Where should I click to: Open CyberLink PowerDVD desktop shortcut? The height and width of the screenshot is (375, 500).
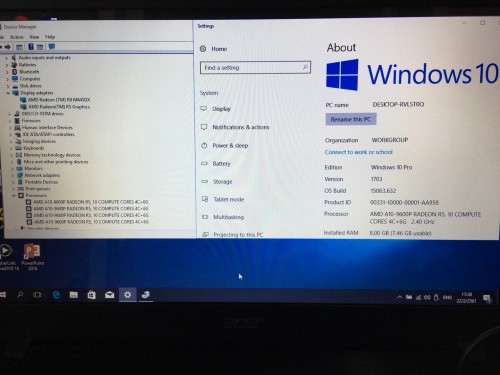pyautogui.click(x=7, y=257)
